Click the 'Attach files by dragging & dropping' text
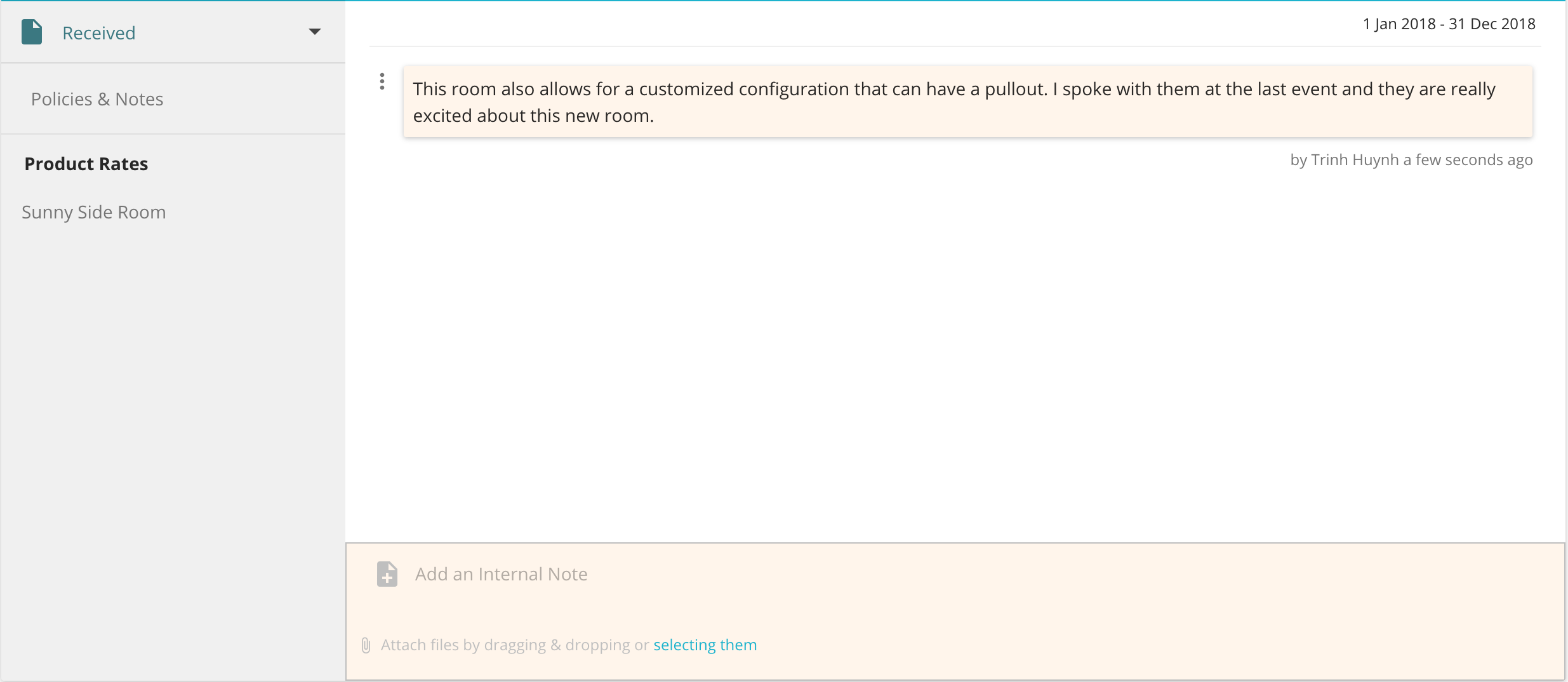Image resolution: width=1568 pixels, height=682 pixels. pos(505,645)
